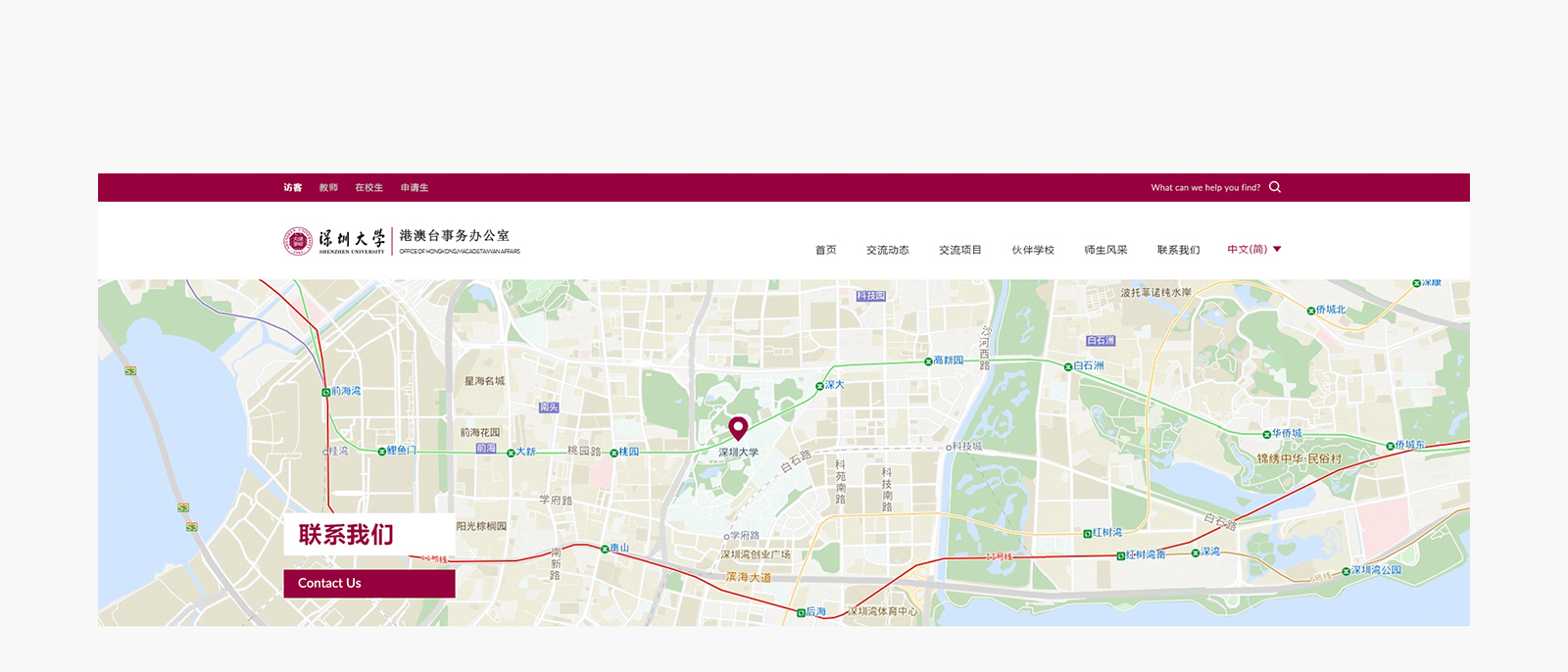Click the 大新 station label on map
Image resolution: width=1568 pixels, height=672 pixels.
[526, 452]
